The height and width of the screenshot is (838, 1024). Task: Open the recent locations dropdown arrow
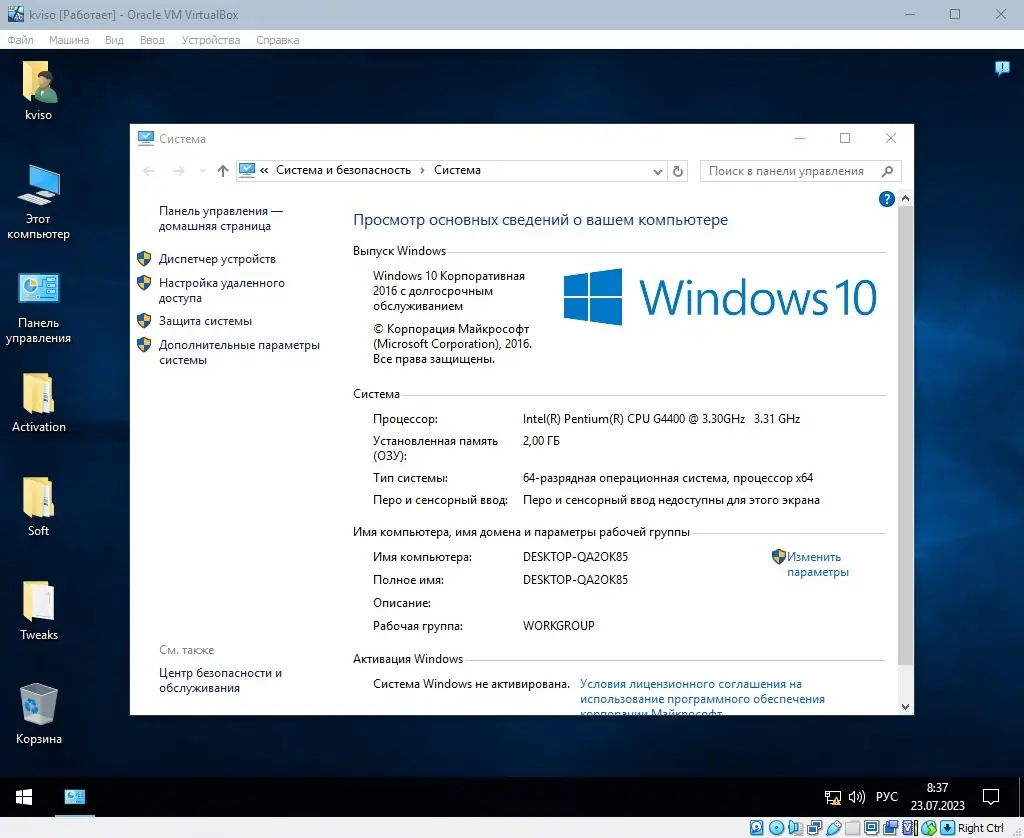point(202,171)
